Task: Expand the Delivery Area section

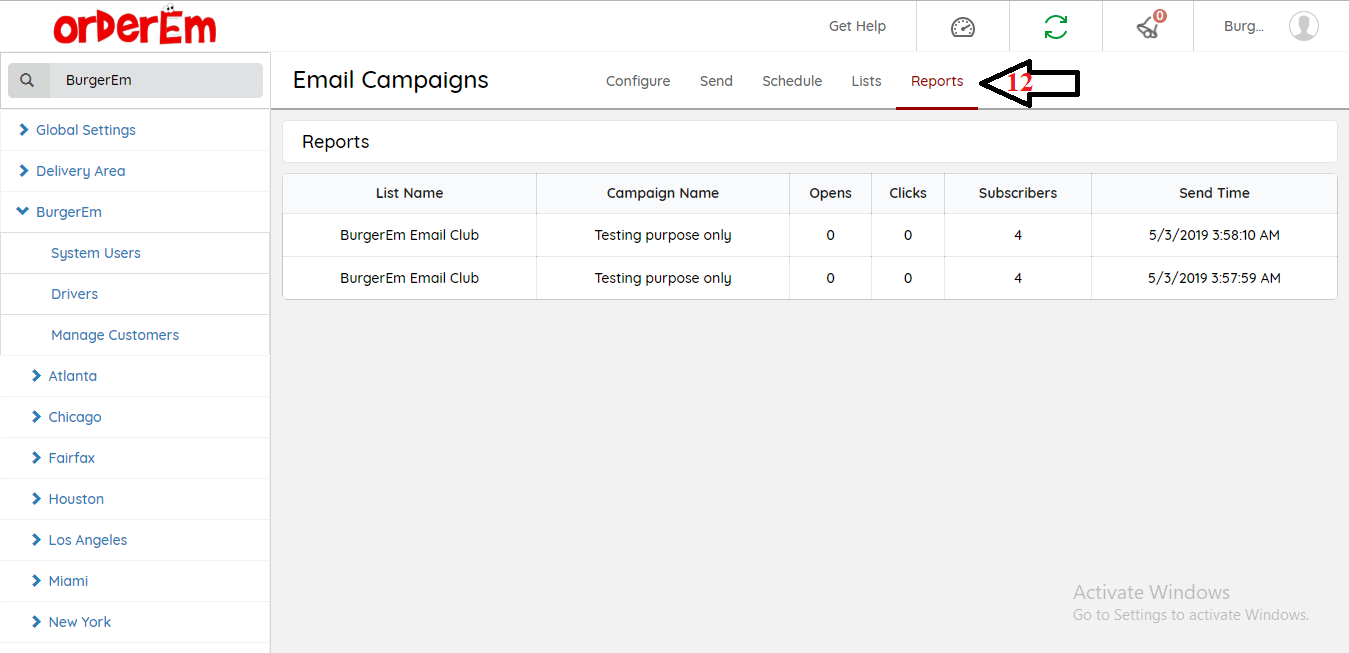Action: click(x=80, y=171)
